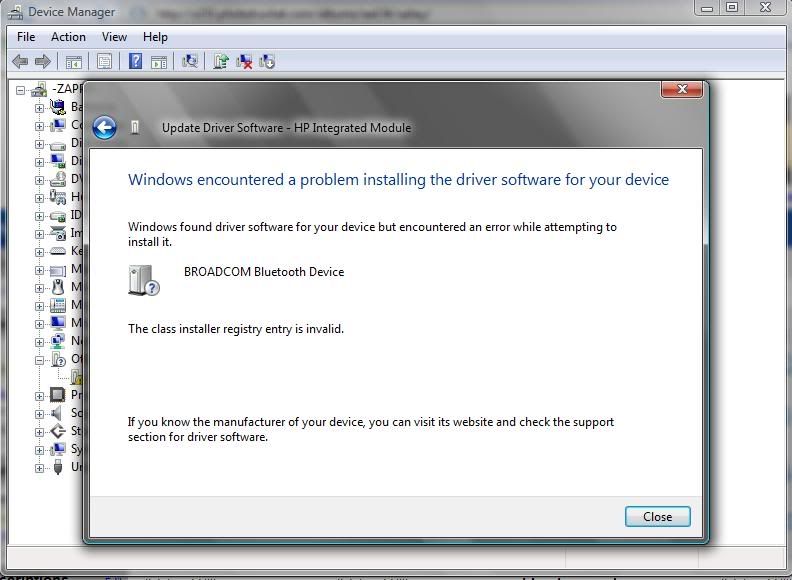
Task: Minimize the Device Manager window
Action: tap(707, 8)
